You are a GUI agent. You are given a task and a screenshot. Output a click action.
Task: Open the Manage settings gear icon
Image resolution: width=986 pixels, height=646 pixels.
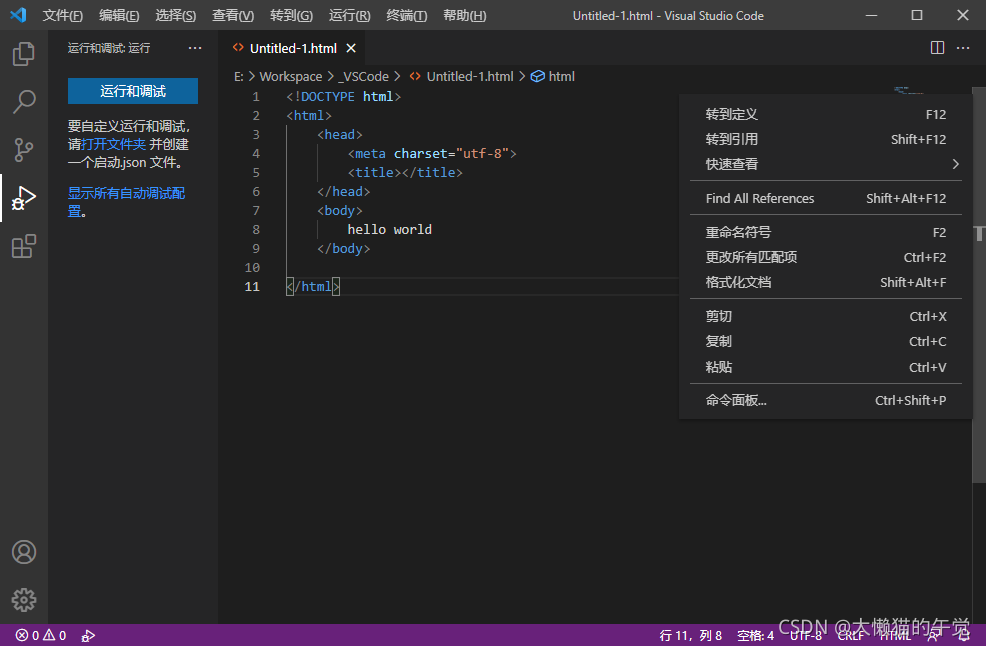point(24,600)
